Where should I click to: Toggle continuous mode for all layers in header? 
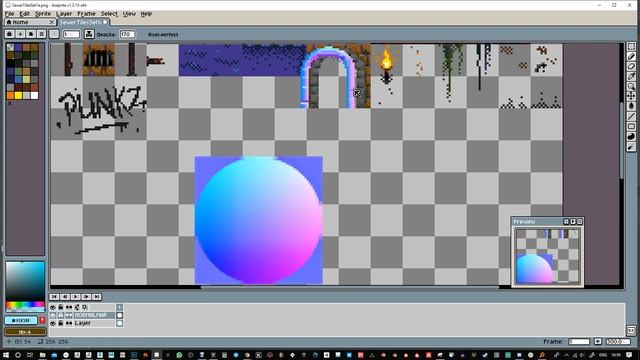point(69,307)
